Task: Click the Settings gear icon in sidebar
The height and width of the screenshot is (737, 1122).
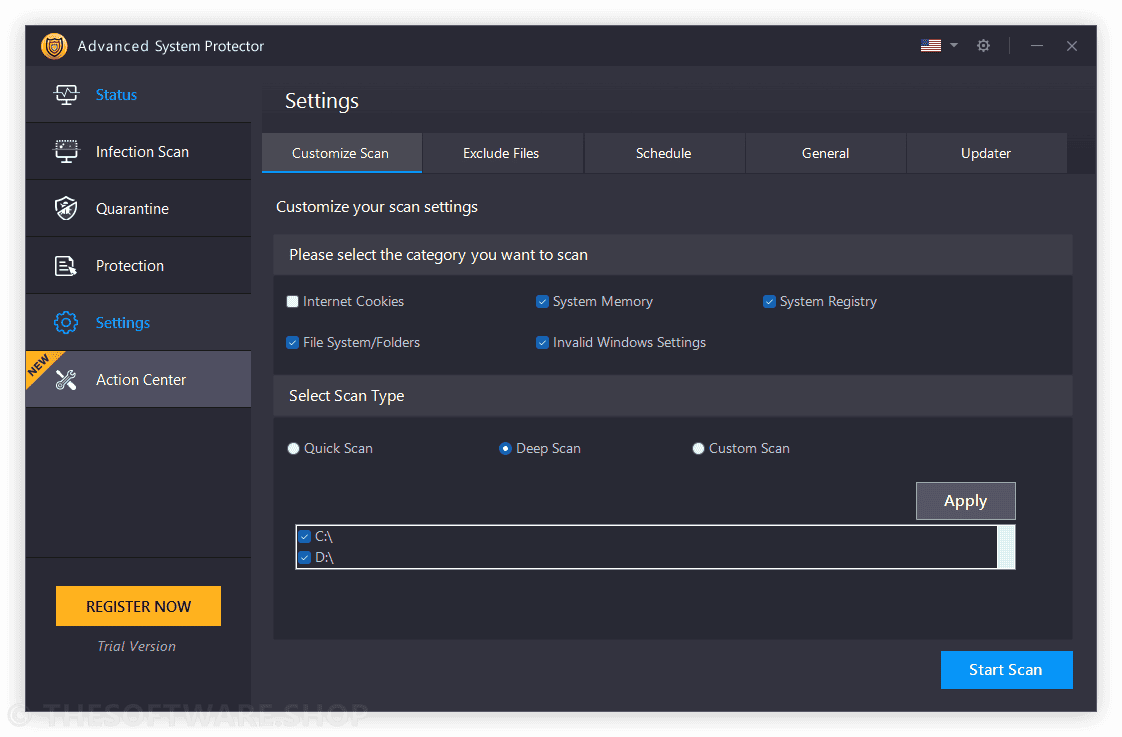Action: coord(66,323)
